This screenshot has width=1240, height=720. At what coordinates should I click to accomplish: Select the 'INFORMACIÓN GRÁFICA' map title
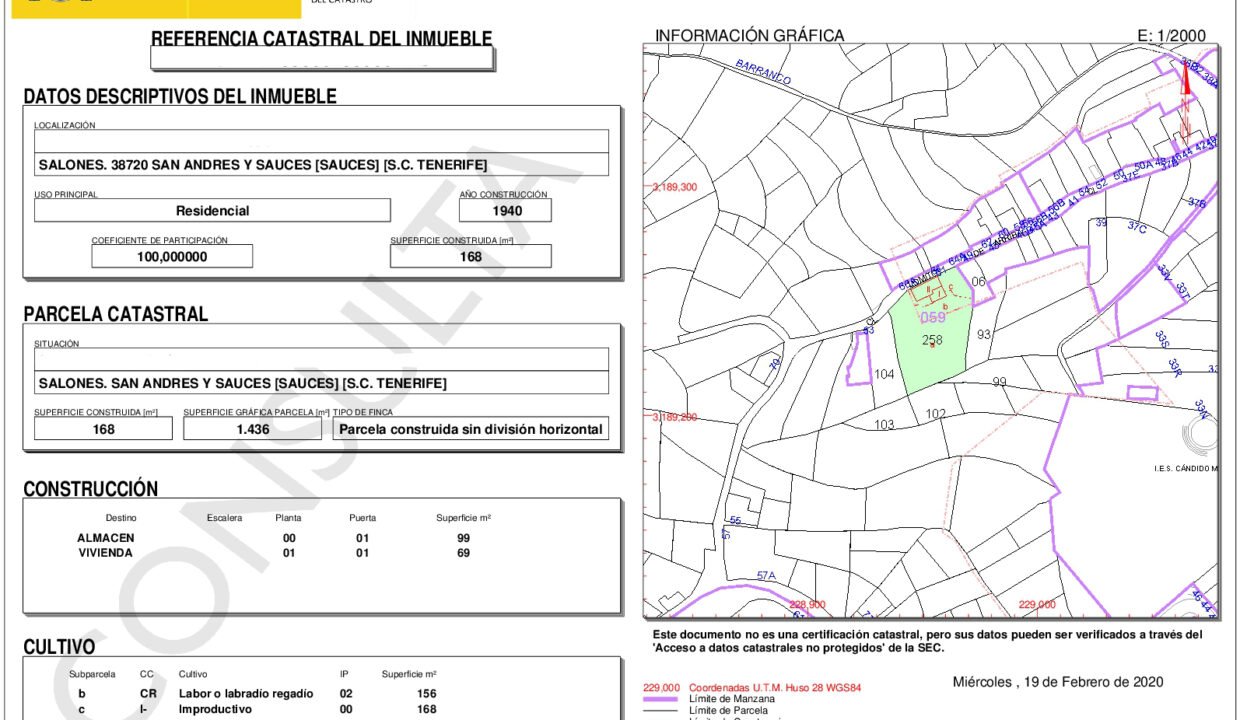tap(750, 35)
